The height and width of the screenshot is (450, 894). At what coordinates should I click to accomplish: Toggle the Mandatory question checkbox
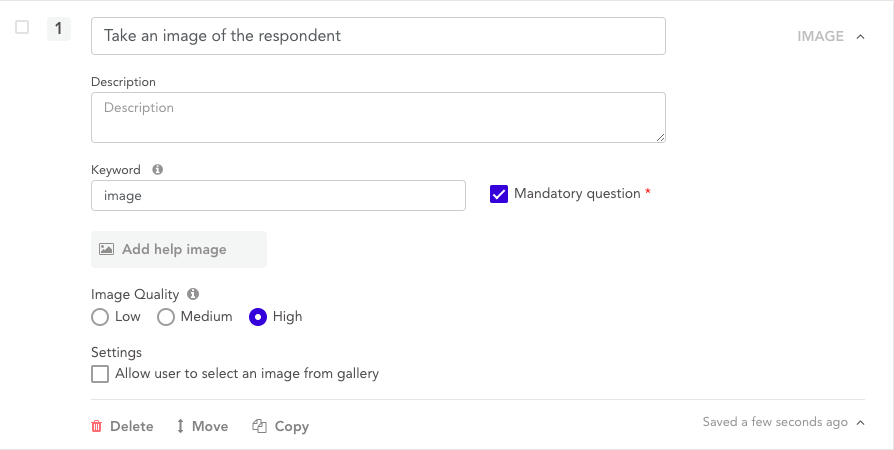499,194
